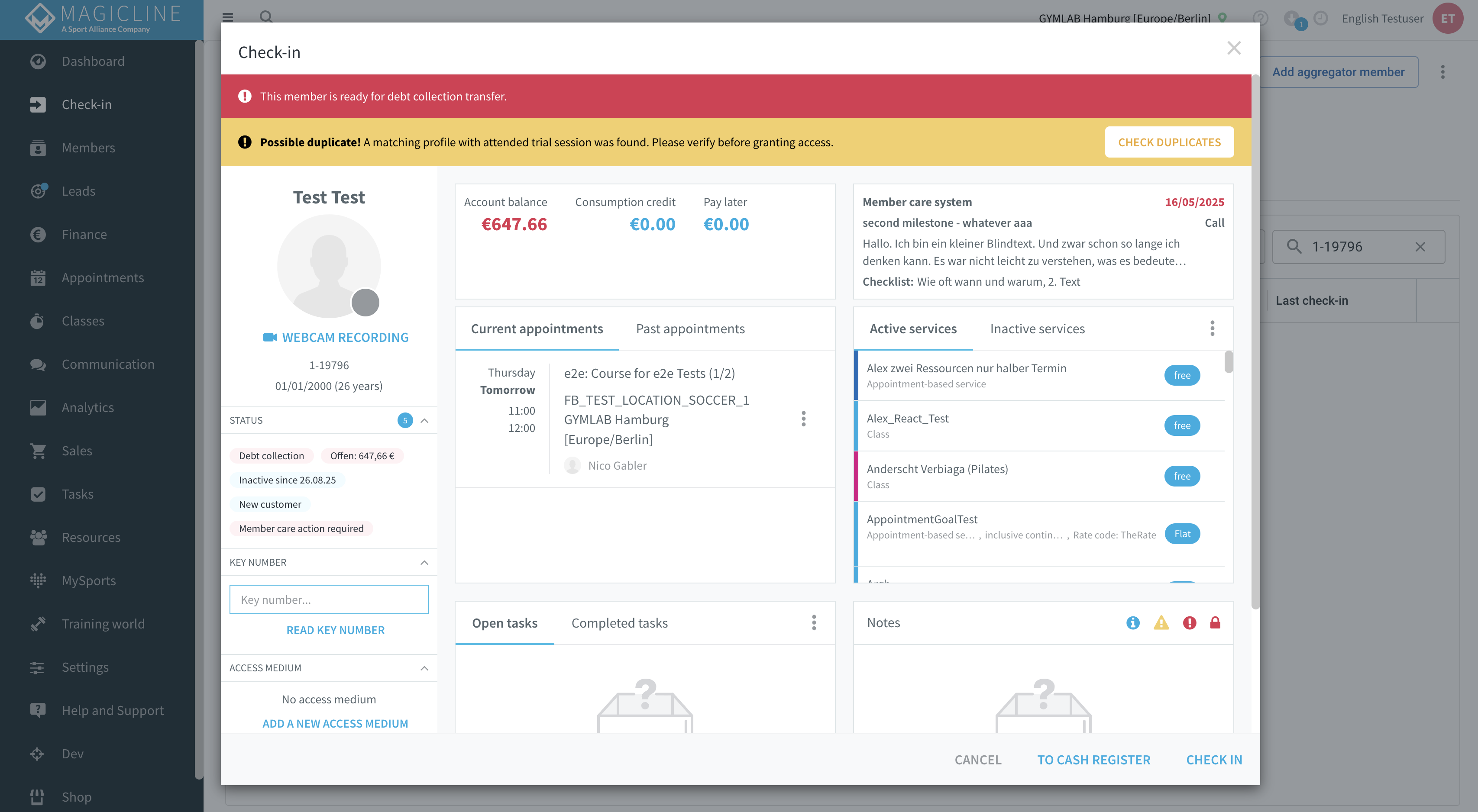Screen dimensions: 1478x812
Task: Focus the Key number input field
Action: coord(329,599)
